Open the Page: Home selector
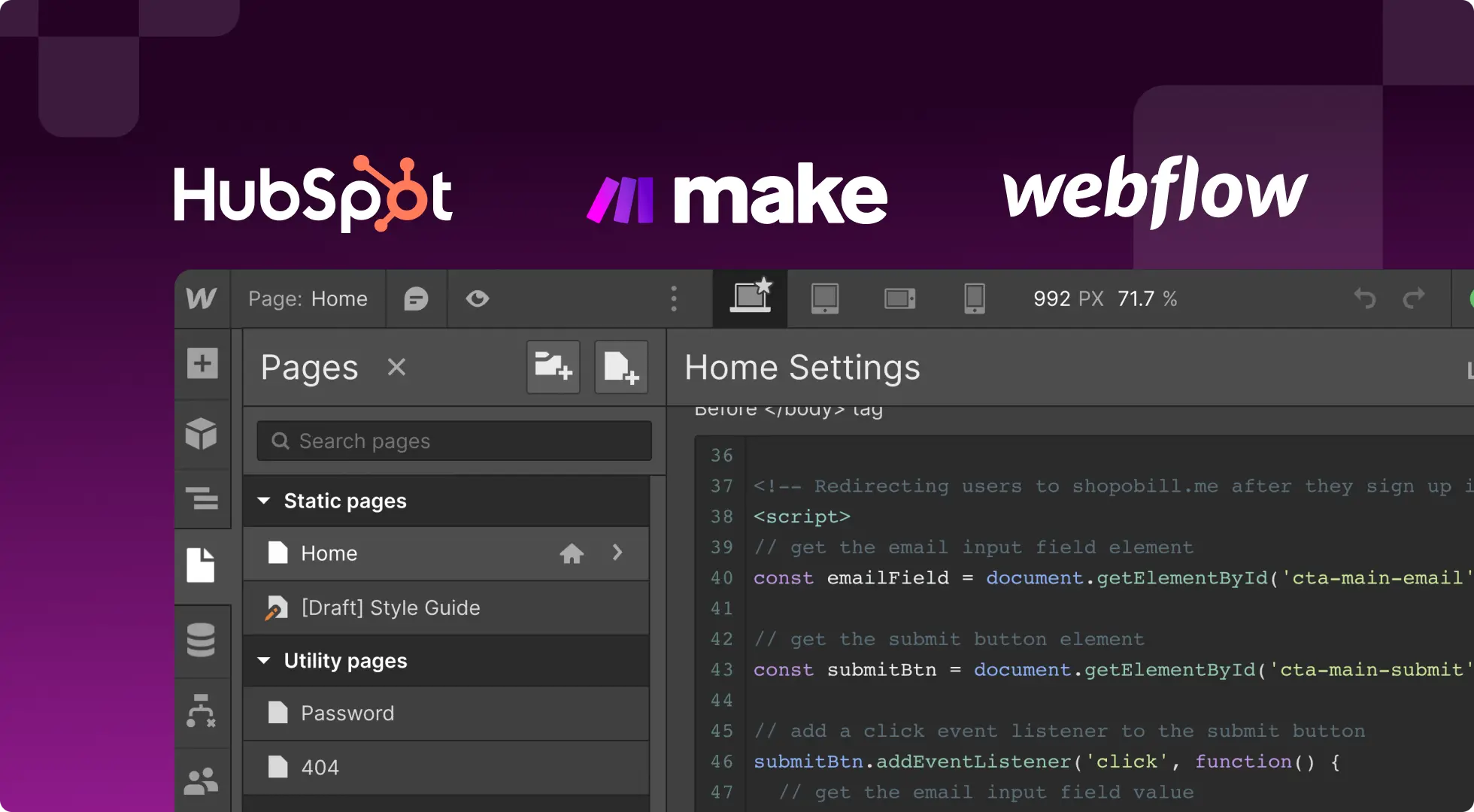The image size is (1474, 812). pos(308,298)
